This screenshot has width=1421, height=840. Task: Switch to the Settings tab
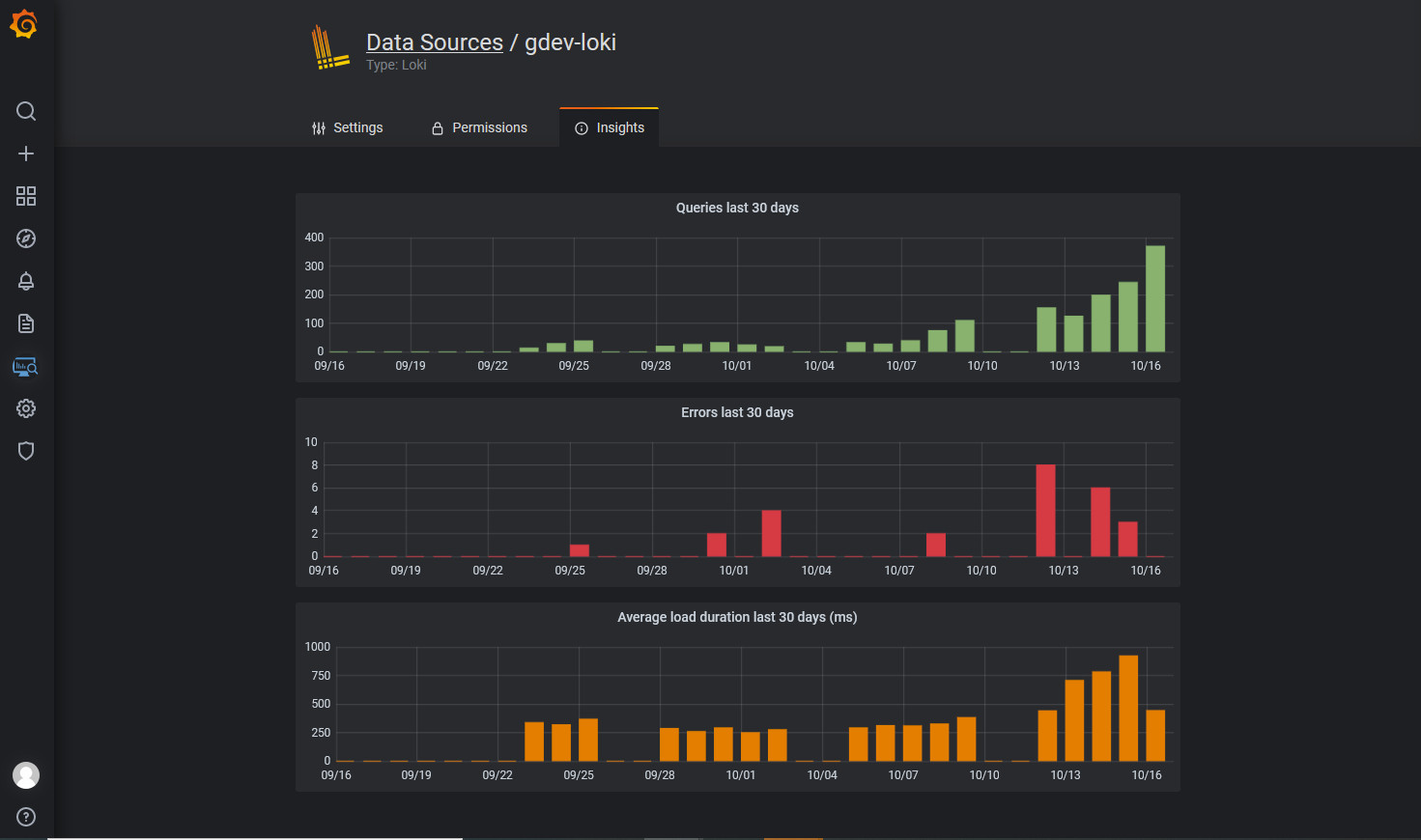click(x=347, y=127)
